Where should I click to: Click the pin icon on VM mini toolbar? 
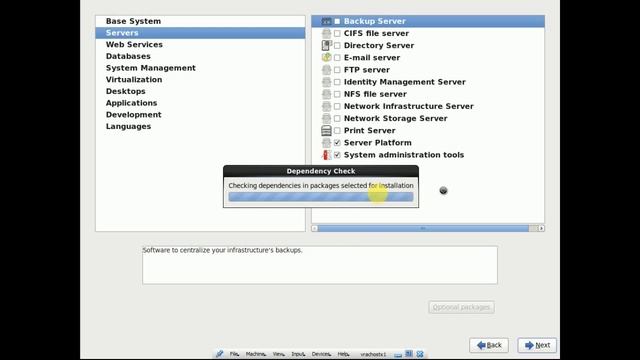click(220, 354)
